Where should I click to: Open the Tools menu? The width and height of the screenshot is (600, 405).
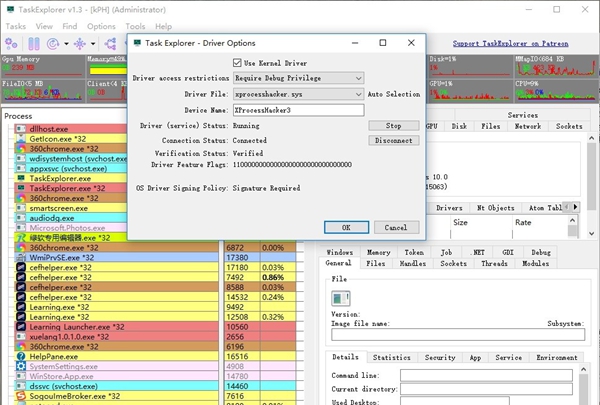(x=135, y=26)
